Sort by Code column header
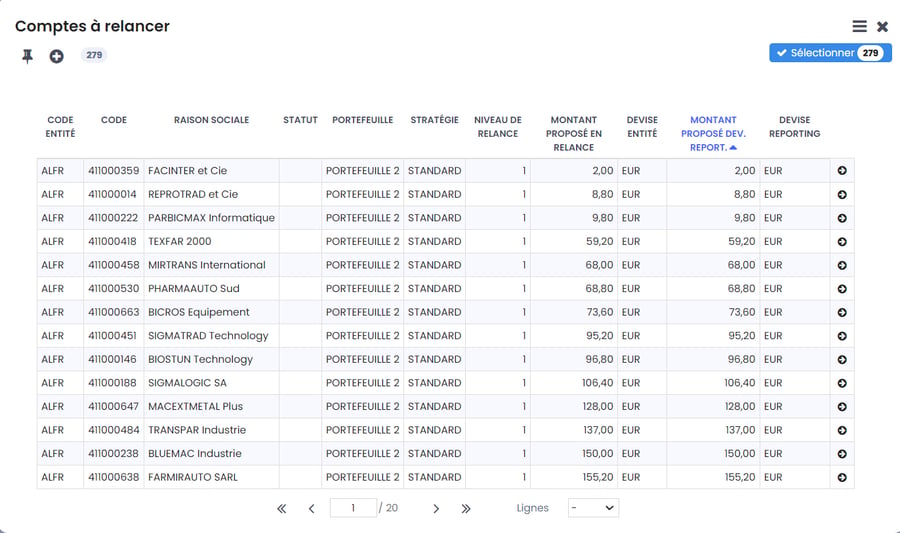The width and height of the screenshot is (900, 533). 114,120
